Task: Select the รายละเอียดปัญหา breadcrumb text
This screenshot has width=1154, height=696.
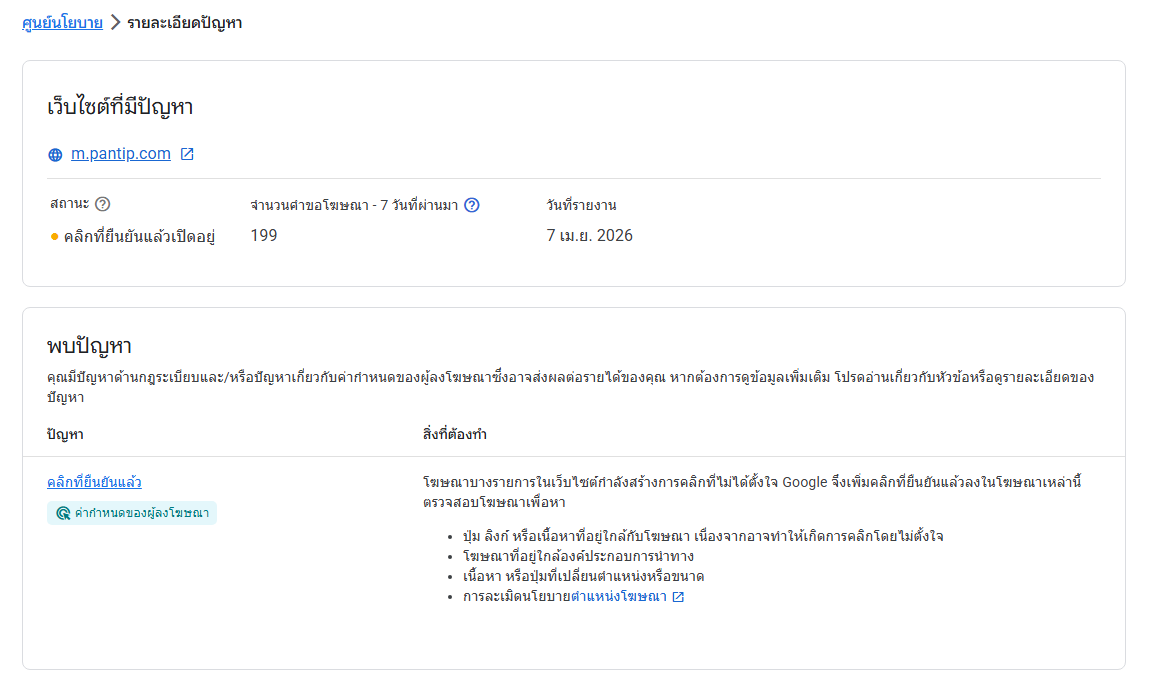Action: click(x=184, y=22)
